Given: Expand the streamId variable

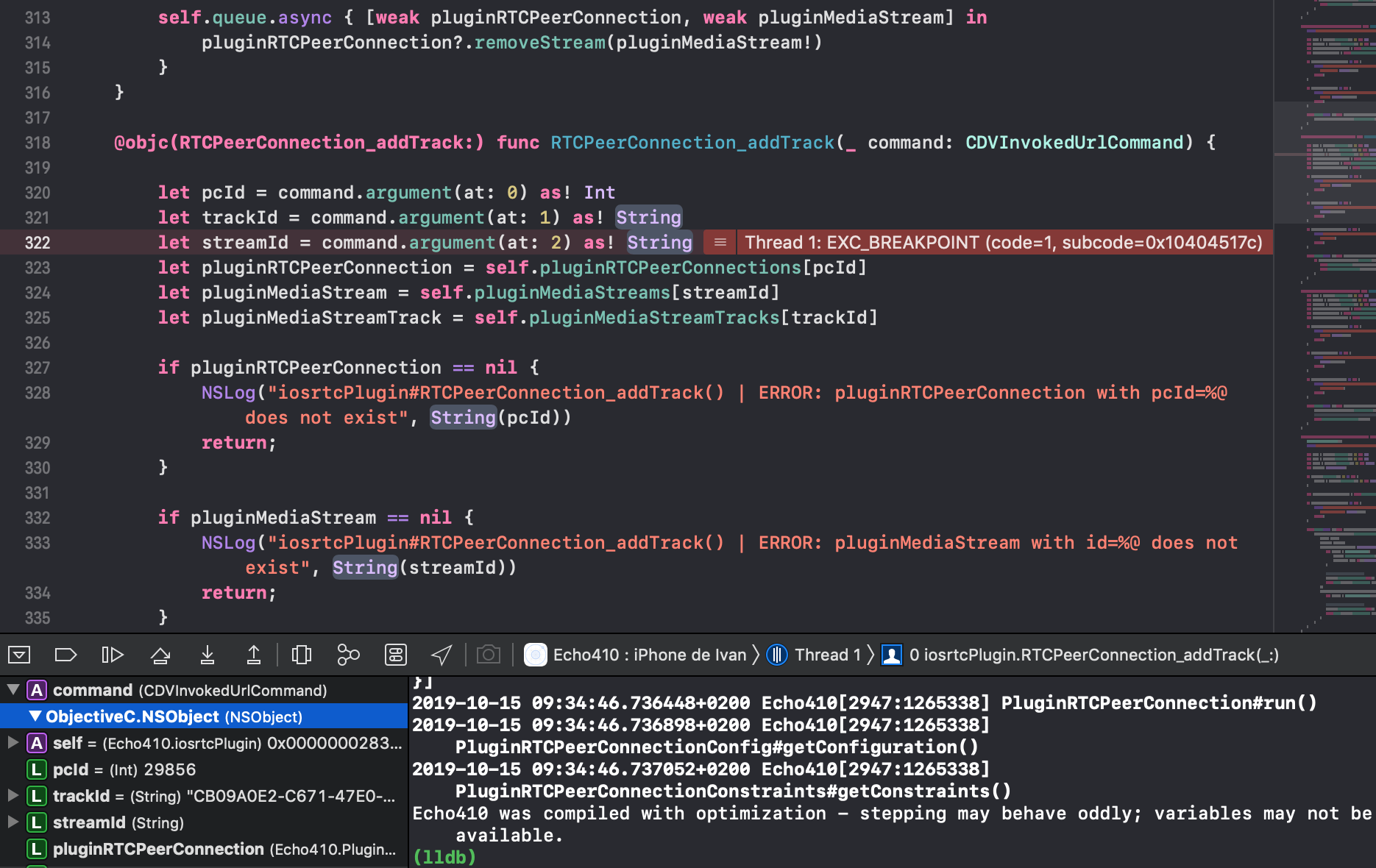Looking at the screenshot, I should [13, 822].
